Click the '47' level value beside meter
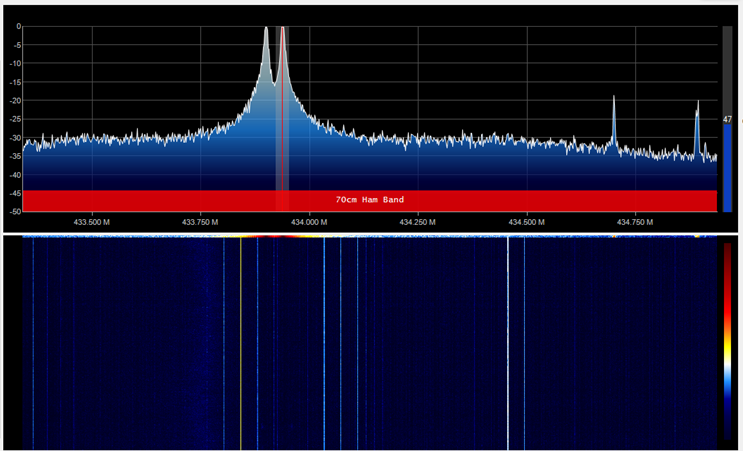Viewport: 743px width, 451px height. click(727, 120)
